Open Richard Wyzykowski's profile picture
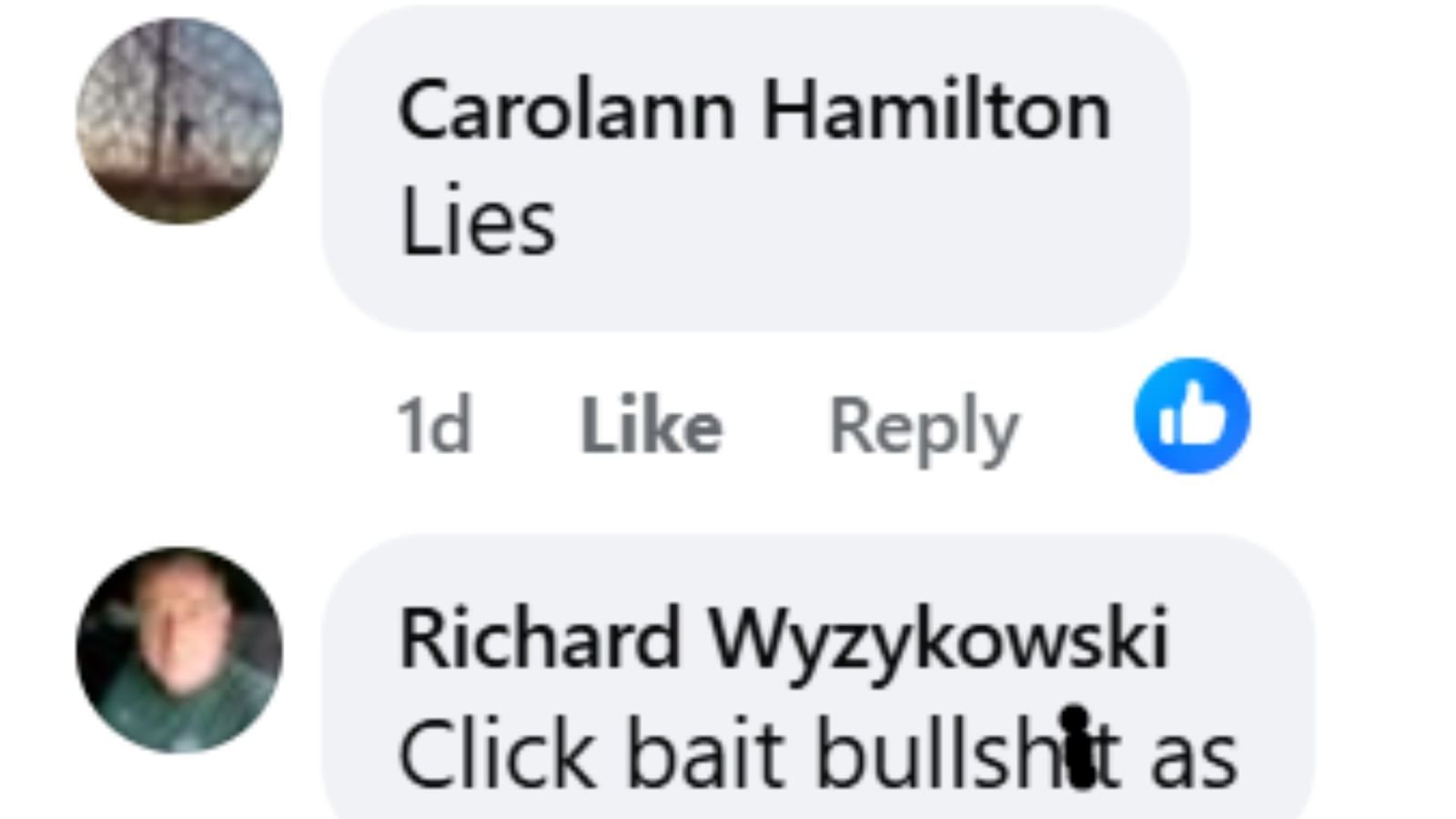 coord(178,650)
